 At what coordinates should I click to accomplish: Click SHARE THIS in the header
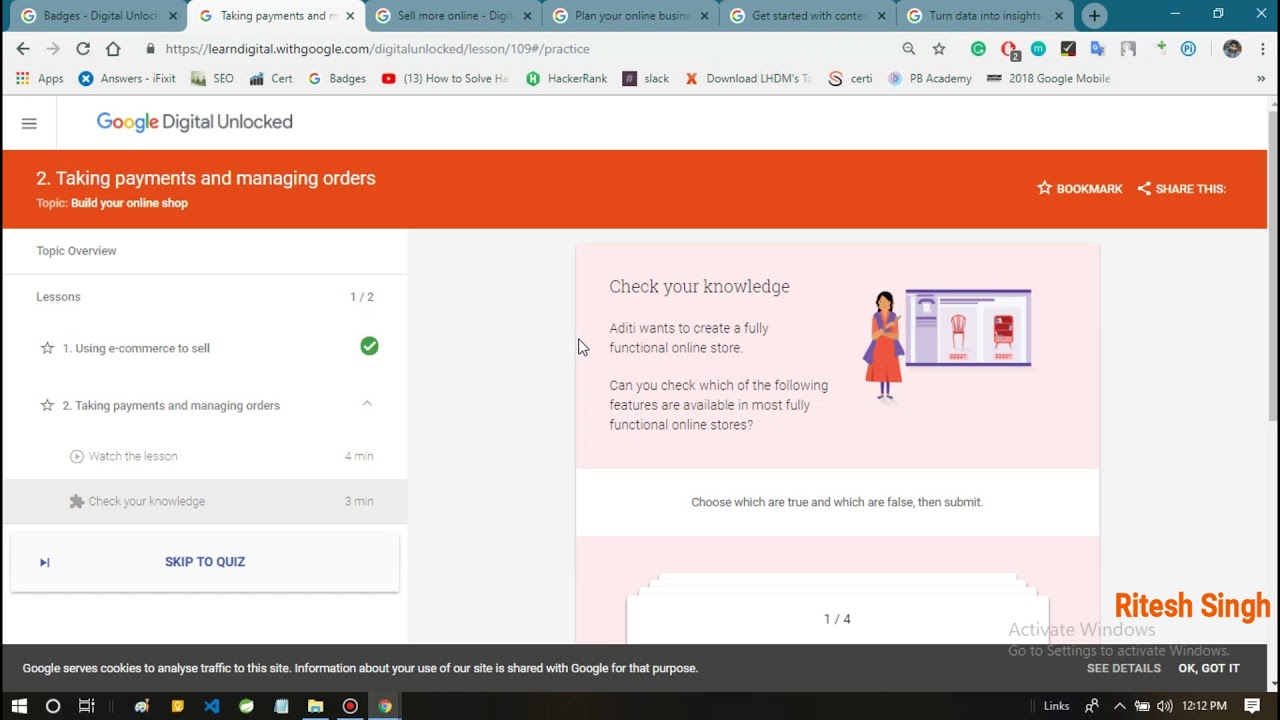click(1181, 188)
